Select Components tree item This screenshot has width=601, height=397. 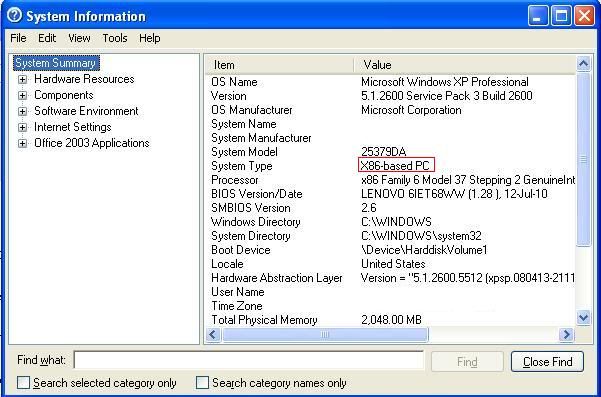(64, 95)
